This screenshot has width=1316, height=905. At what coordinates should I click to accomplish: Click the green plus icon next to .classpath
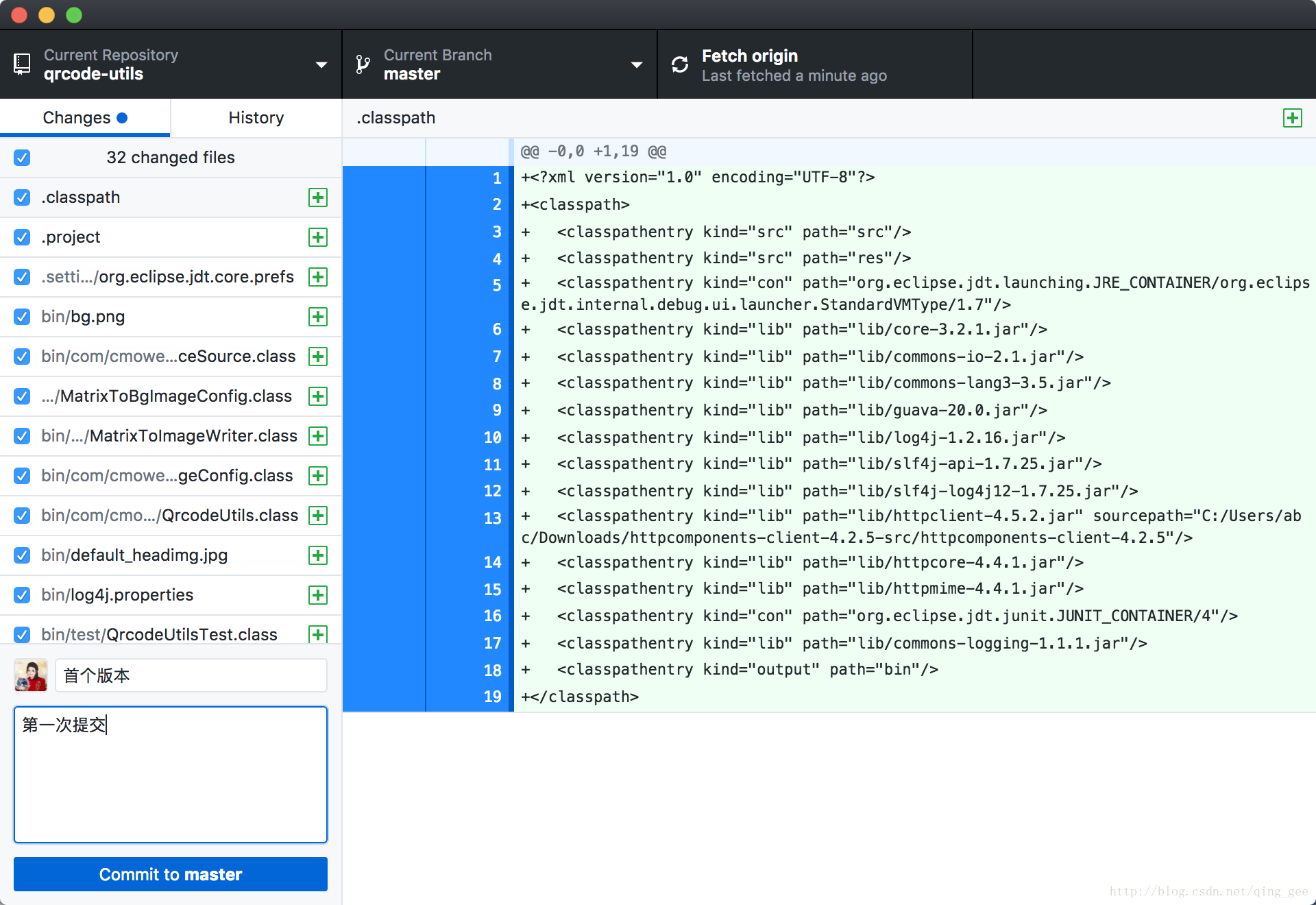318,198
